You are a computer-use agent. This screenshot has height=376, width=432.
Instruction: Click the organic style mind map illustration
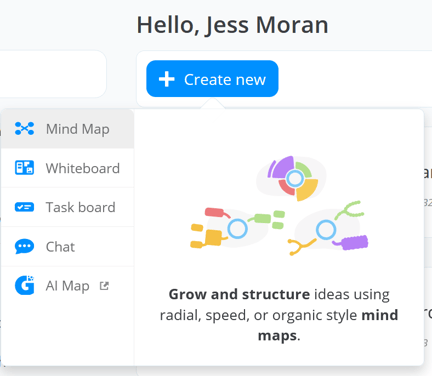328,228
